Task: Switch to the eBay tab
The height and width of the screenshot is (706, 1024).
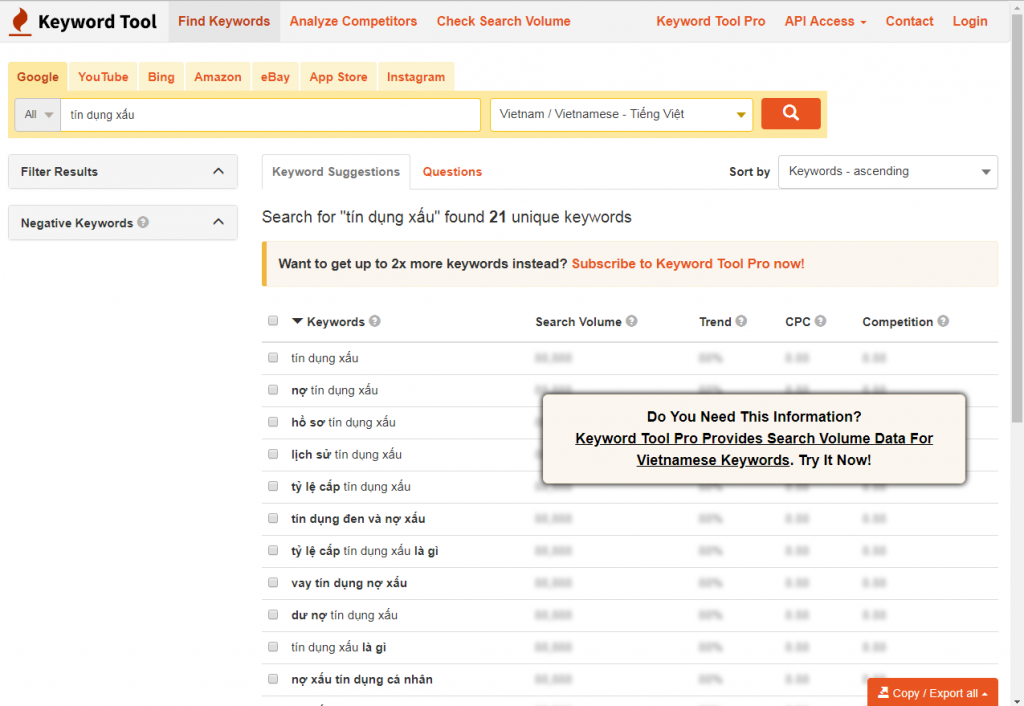Action: click(x=275, y=76)
